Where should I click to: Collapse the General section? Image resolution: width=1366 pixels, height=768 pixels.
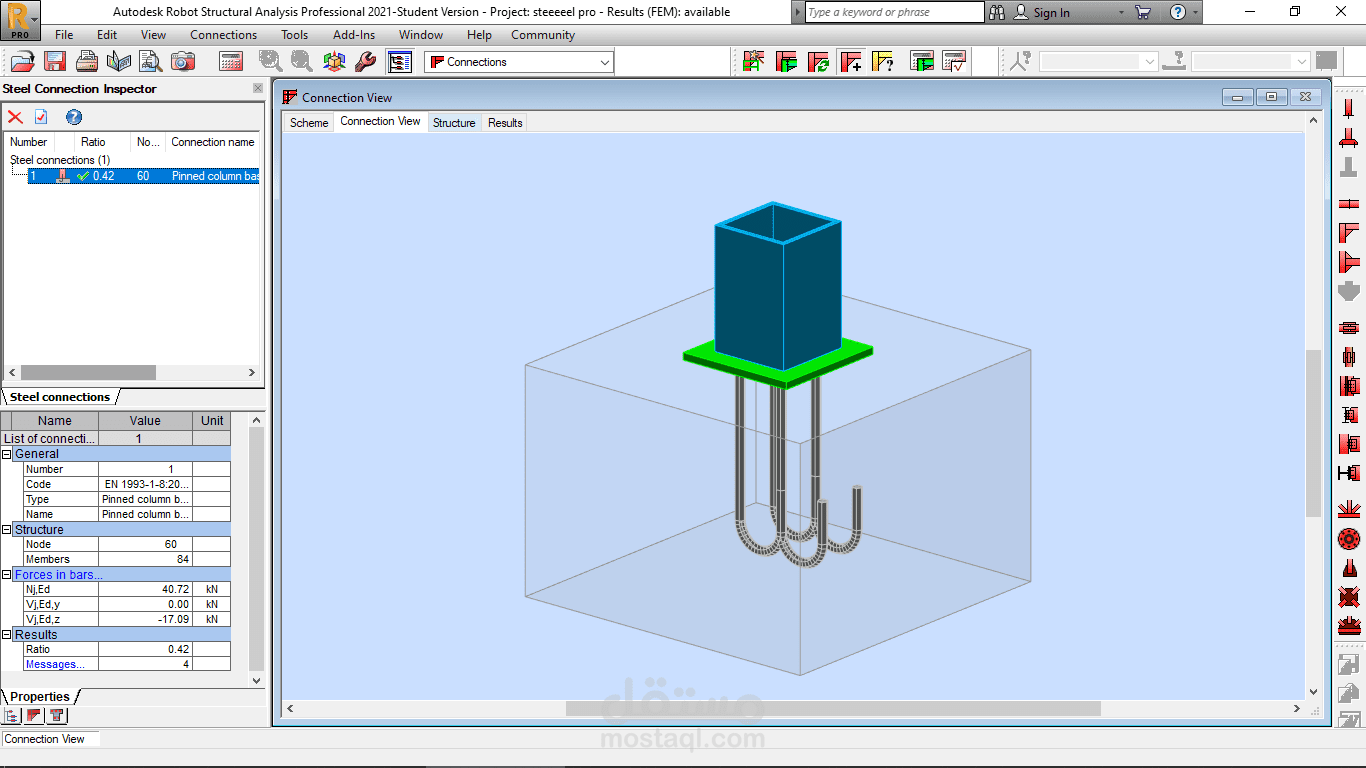click(x=7, y=454)
